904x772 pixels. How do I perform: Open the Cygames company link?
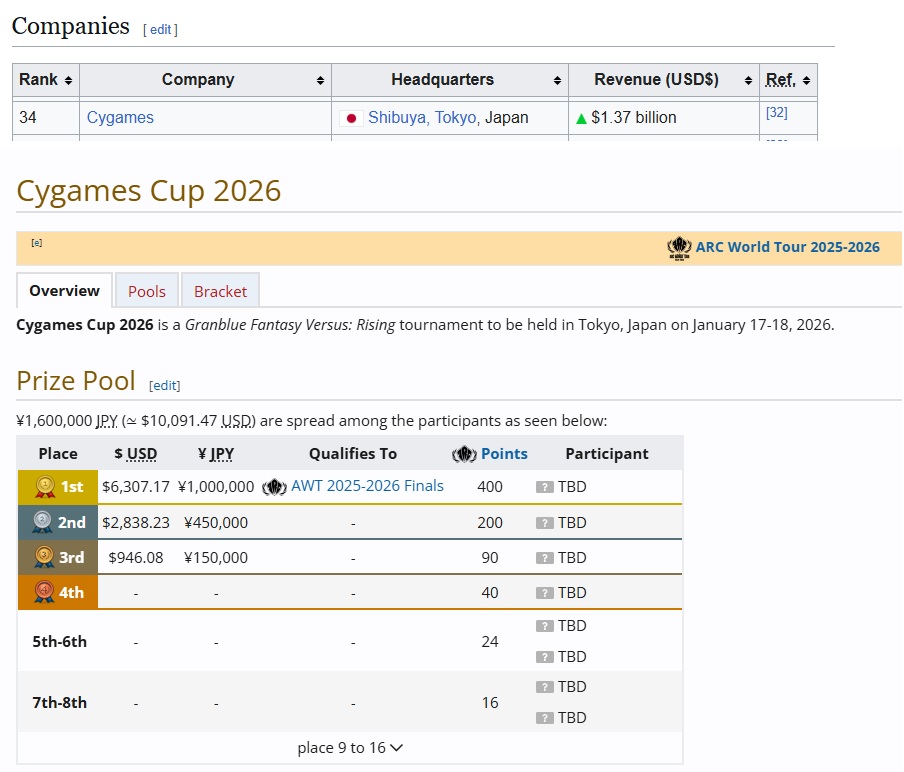(120, 118)
